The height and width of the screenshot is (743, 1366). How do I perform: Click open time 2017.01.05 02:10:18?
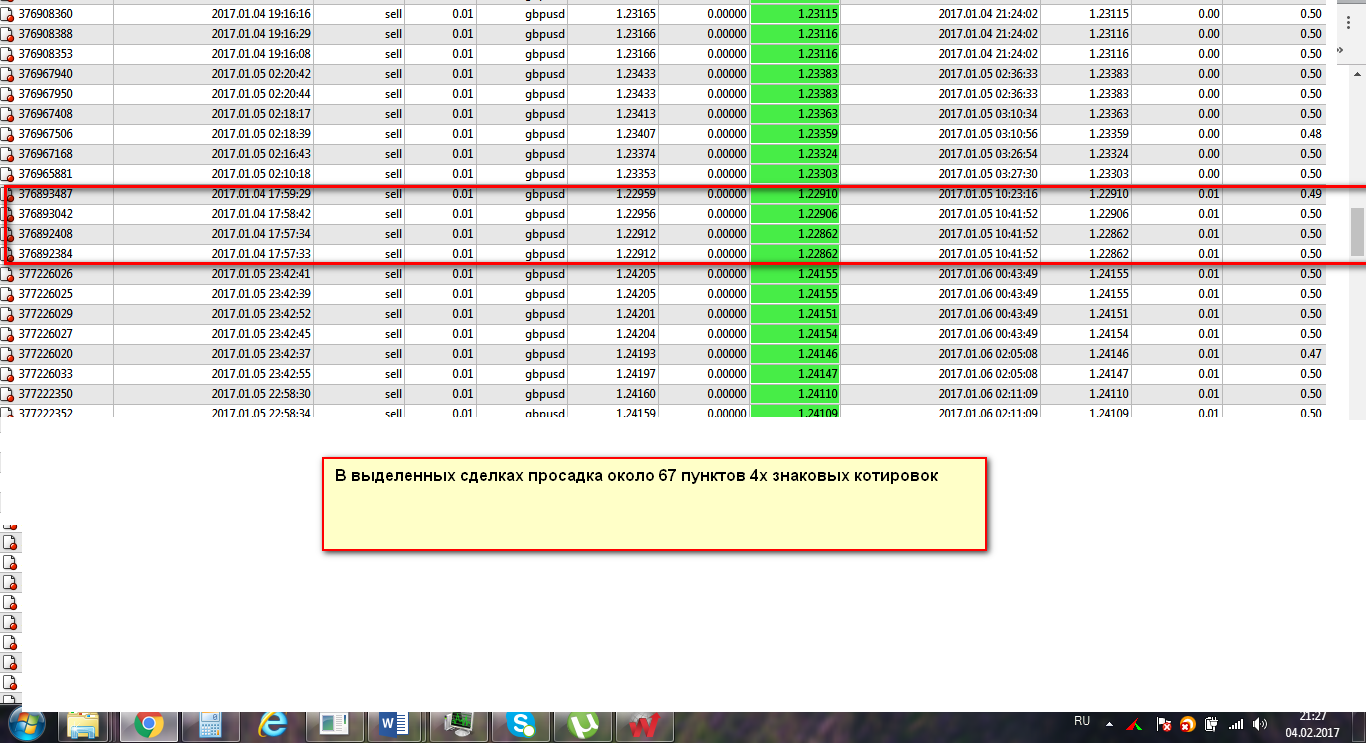point(262,174)
